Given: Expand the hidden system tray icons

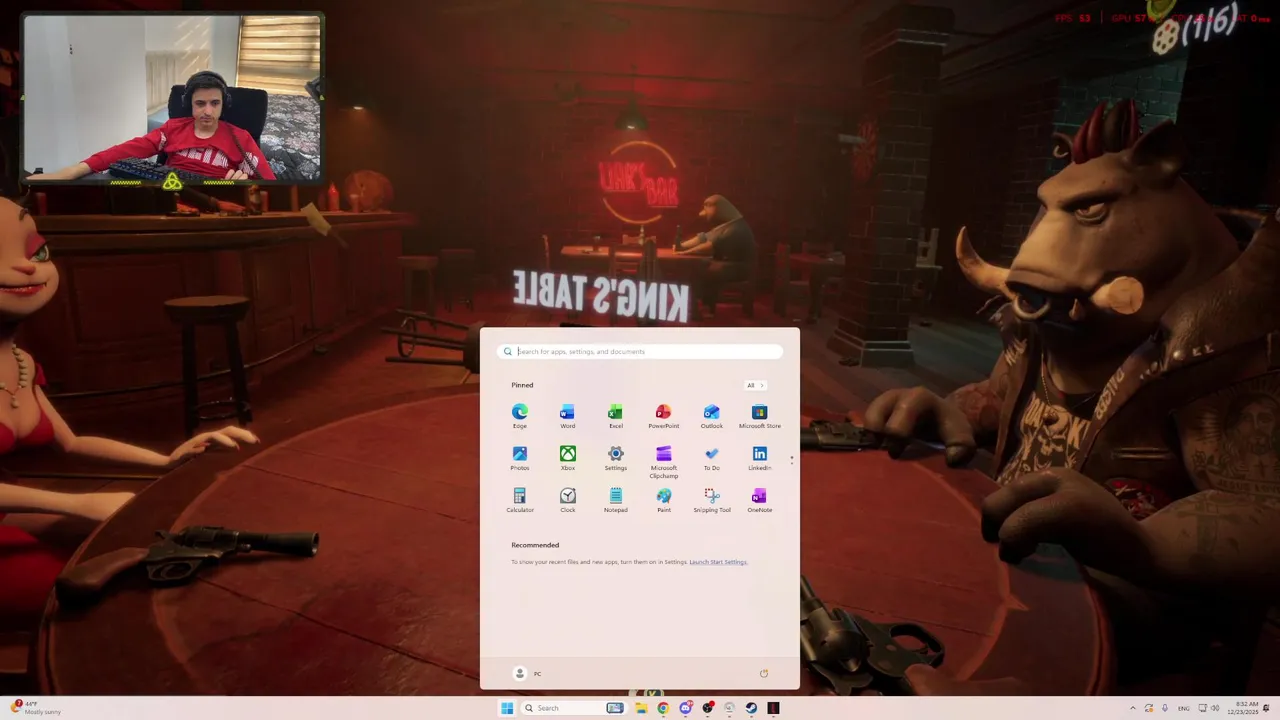Looking at the screenshot, I should coord(1133,708).
